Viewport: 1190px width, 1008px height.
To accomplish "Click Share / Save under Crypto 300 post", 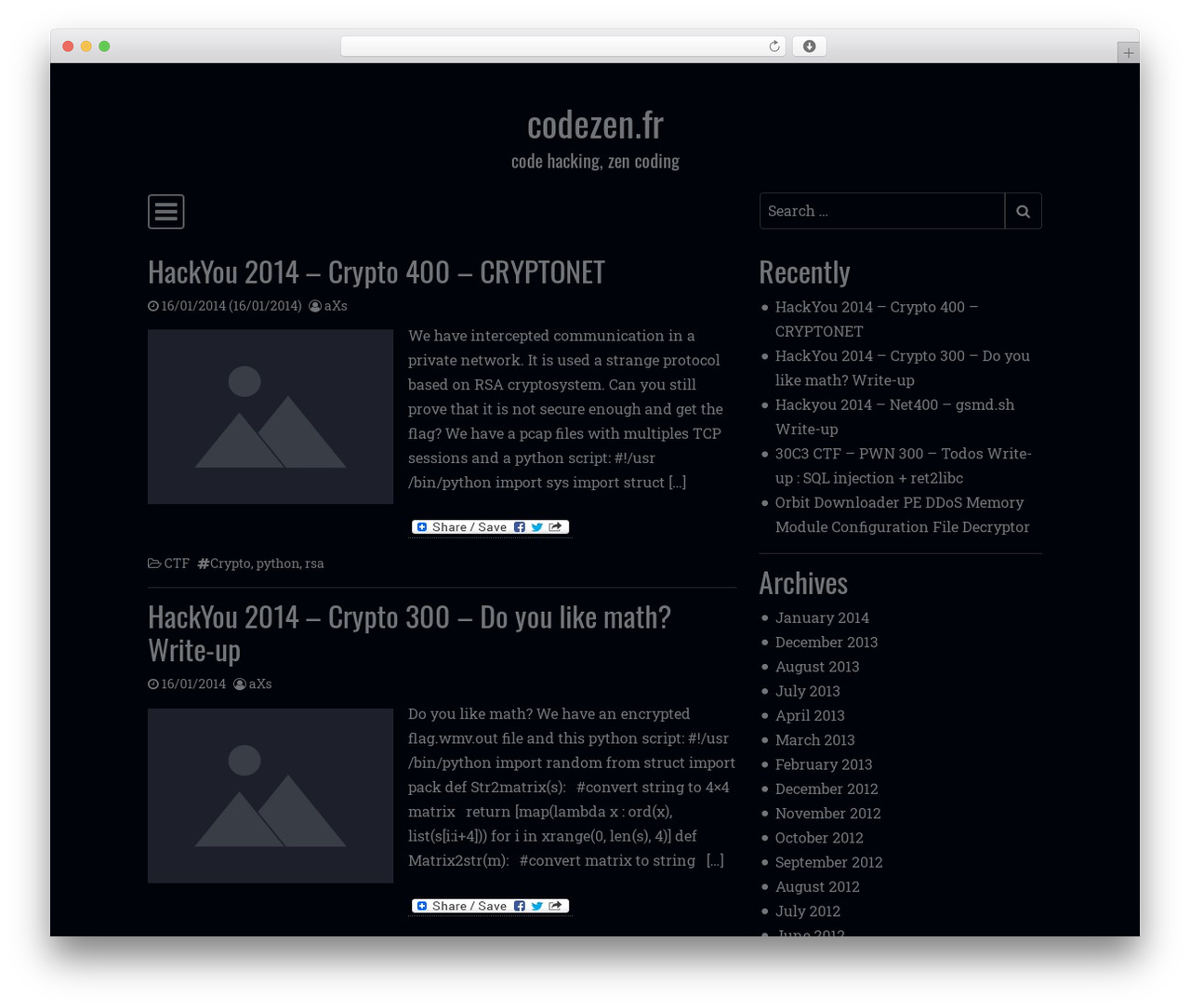I will pos(490,906).
